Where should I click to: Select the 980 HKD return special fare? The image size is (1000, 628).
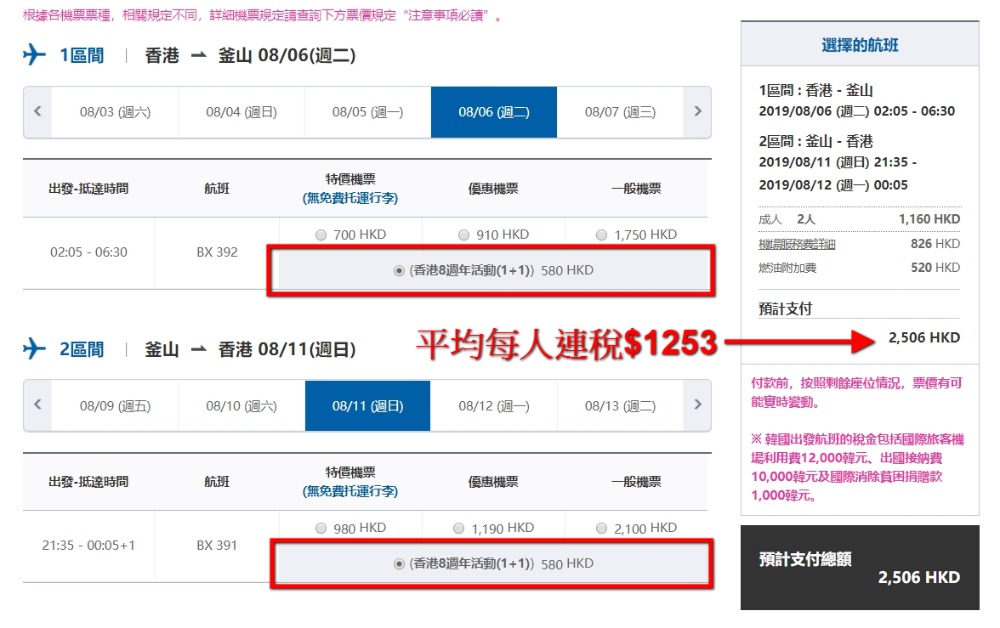[321, 528]
